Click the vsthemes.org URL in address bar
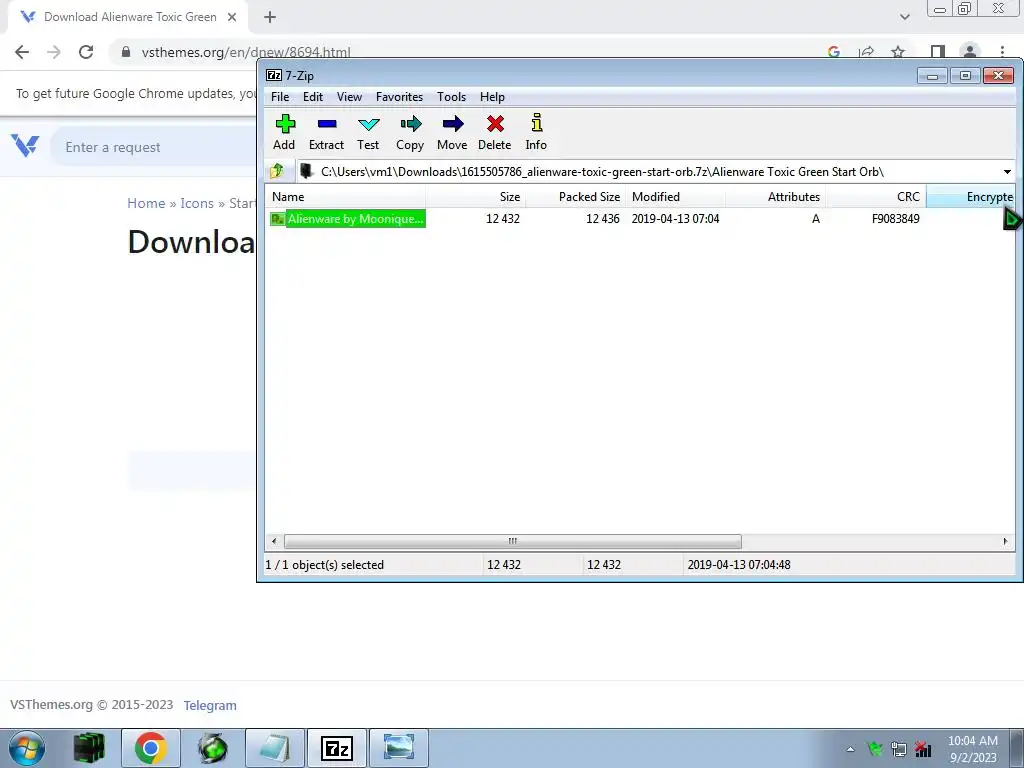This screenshot has height=768, width=1024. click(246, 52)
